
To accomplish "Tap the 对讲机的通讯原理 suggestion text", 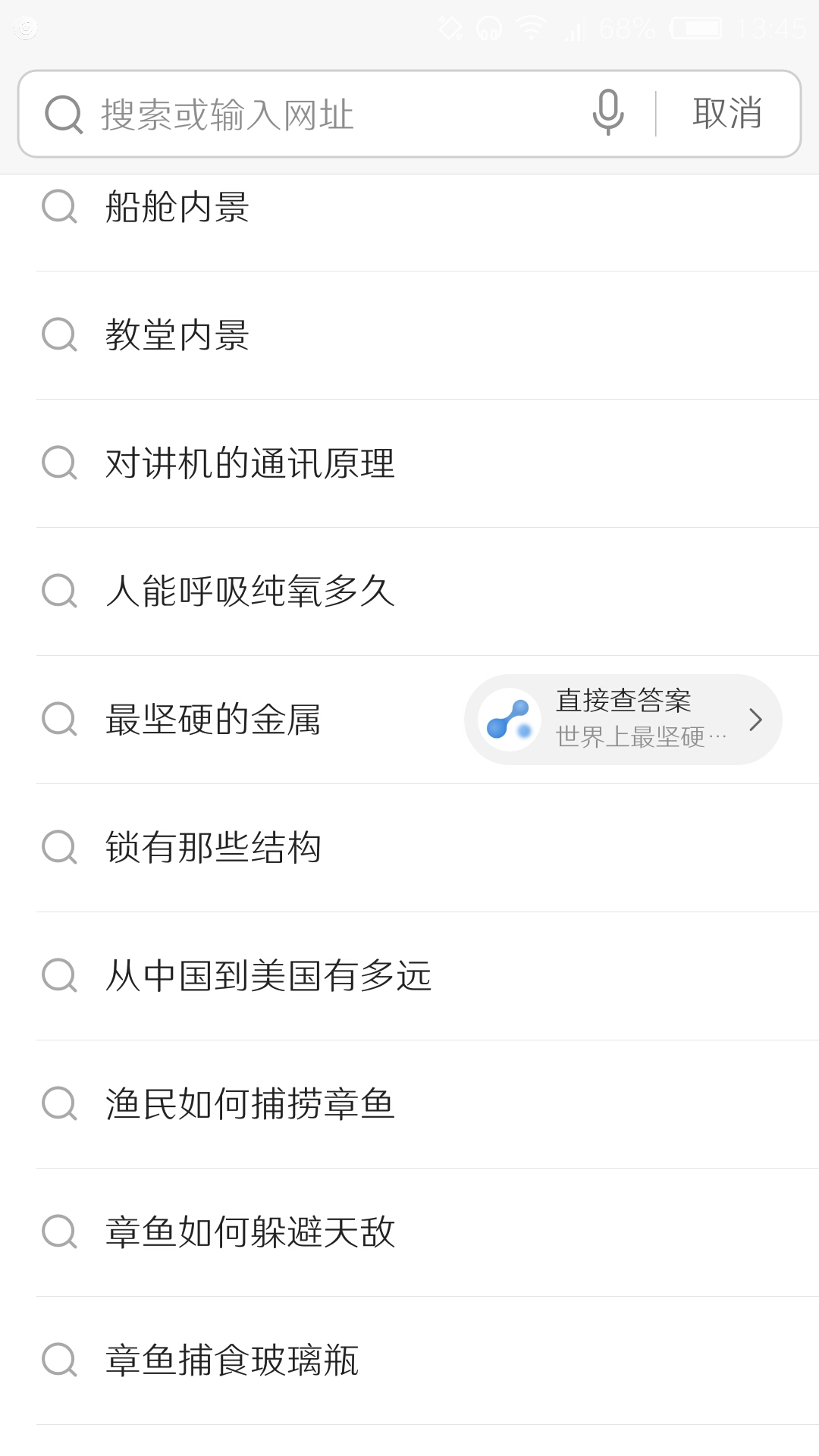I will coord(250,463).
